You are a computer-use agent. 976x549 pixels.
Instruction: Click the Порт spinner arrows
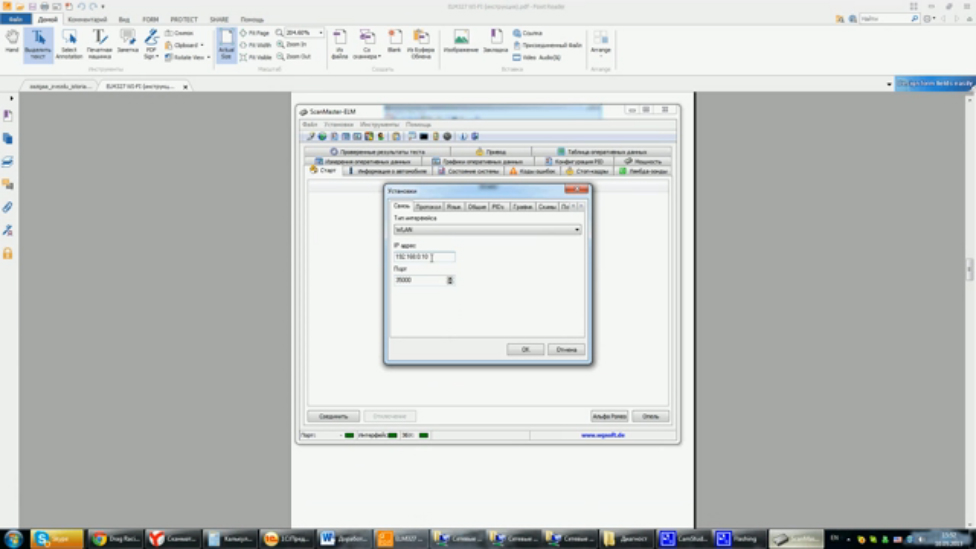click(x=449, y=280)
